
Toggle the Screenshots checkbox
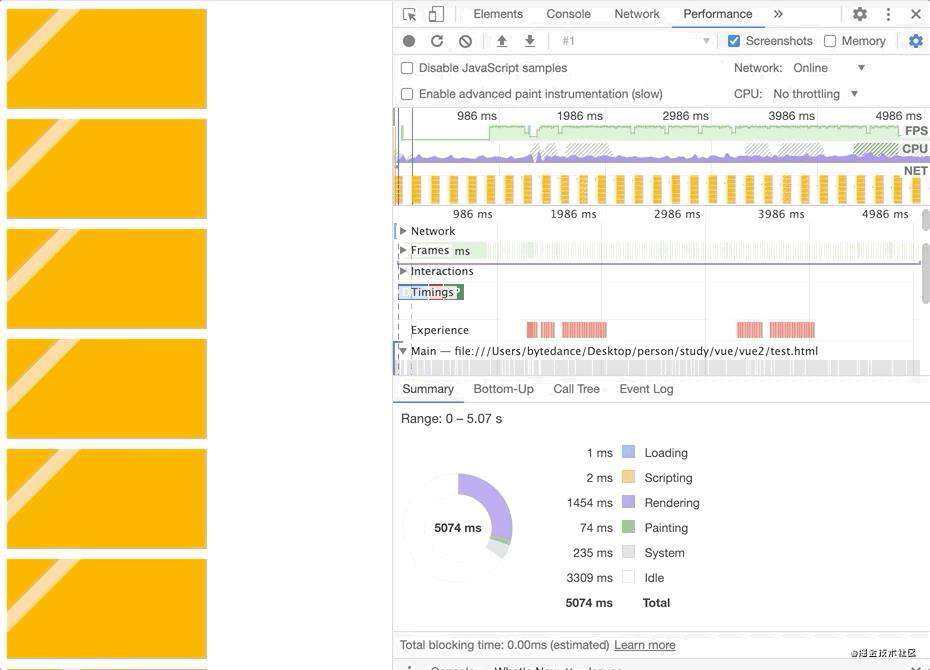(734, 41)
